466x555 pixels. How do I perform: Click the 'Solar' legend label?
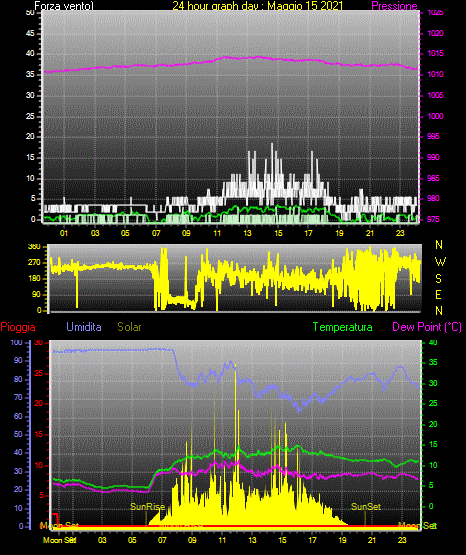[130, 327]
